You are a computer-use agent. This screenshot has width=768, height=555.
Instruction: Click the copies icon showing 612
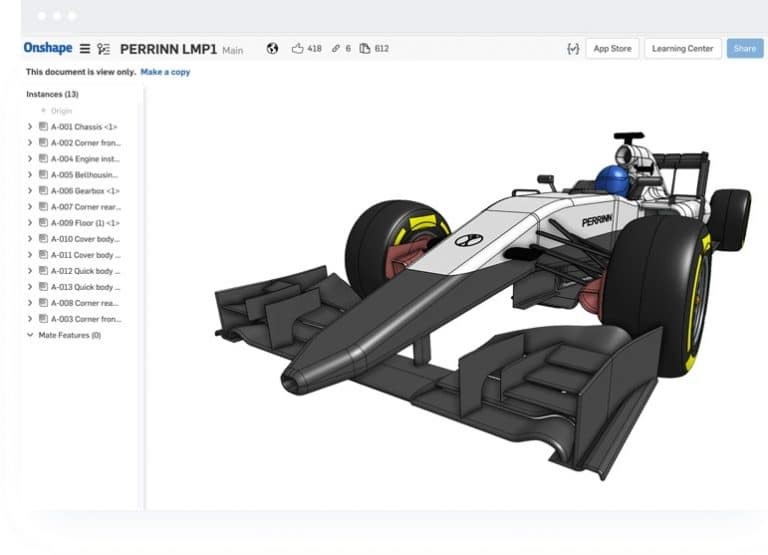click(x=365, y=48)
